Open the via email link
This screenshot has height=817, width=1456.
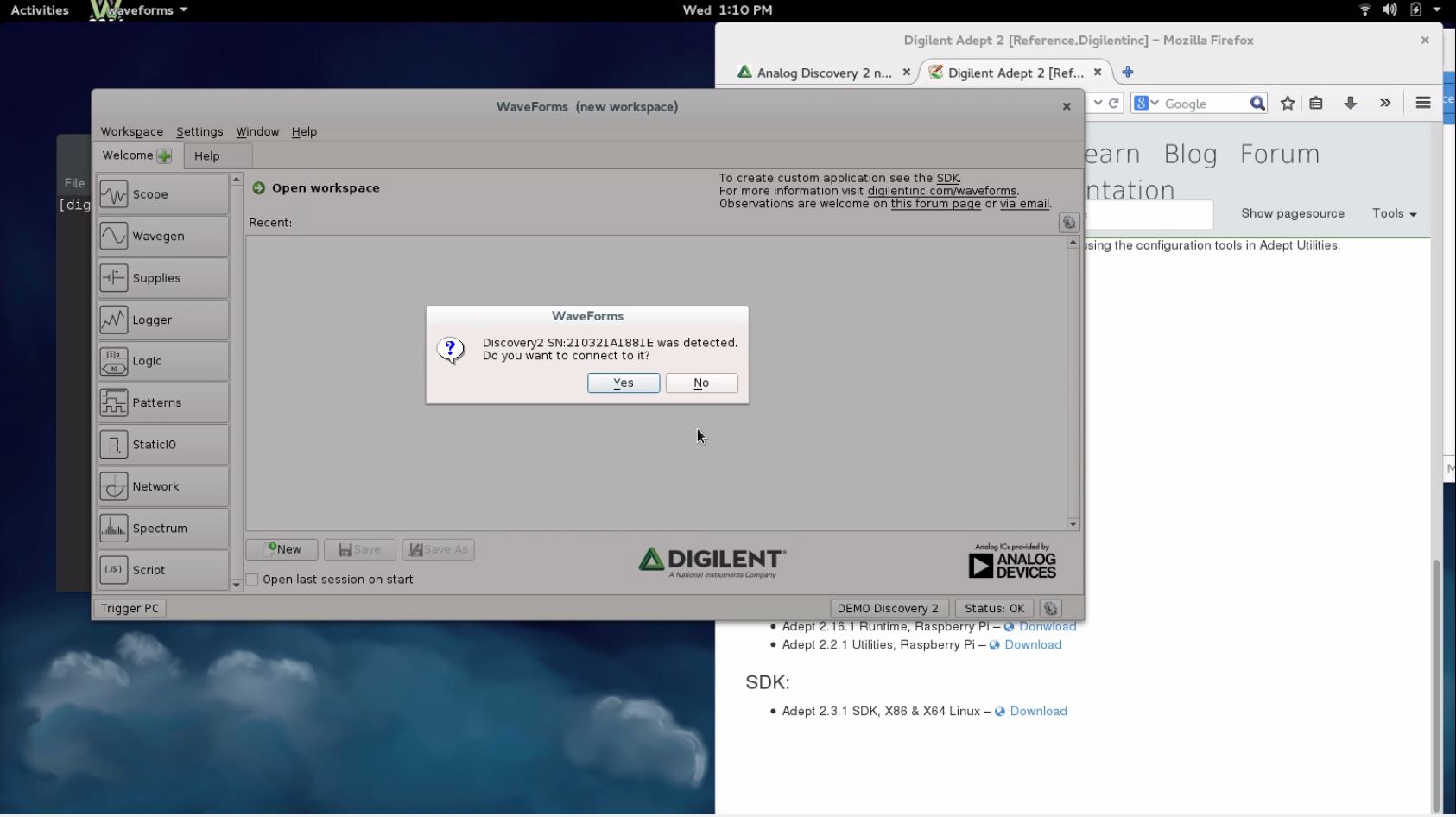click(x=1024, y=204)
